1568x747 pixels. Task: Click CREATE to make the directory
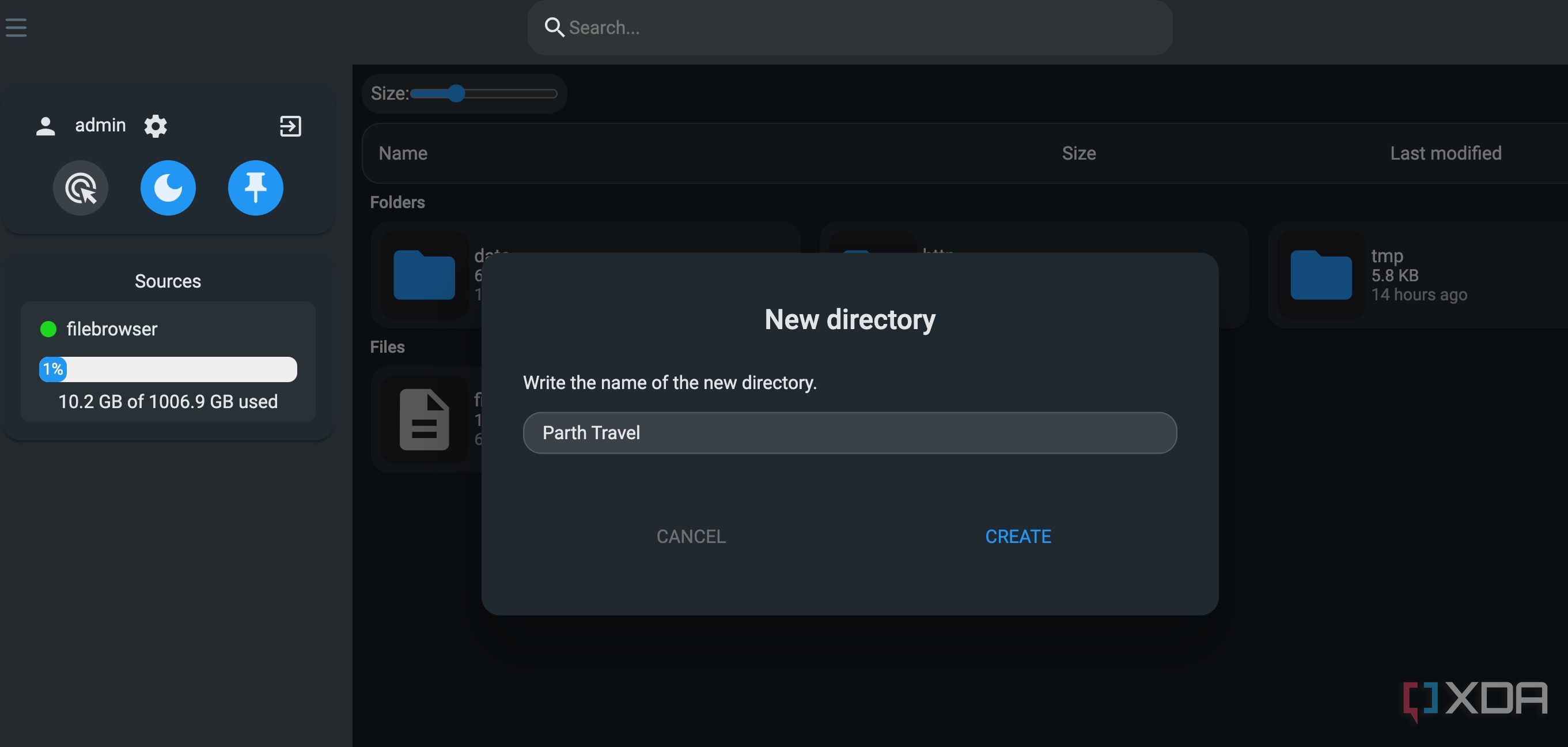click(x=1018, y=536)
